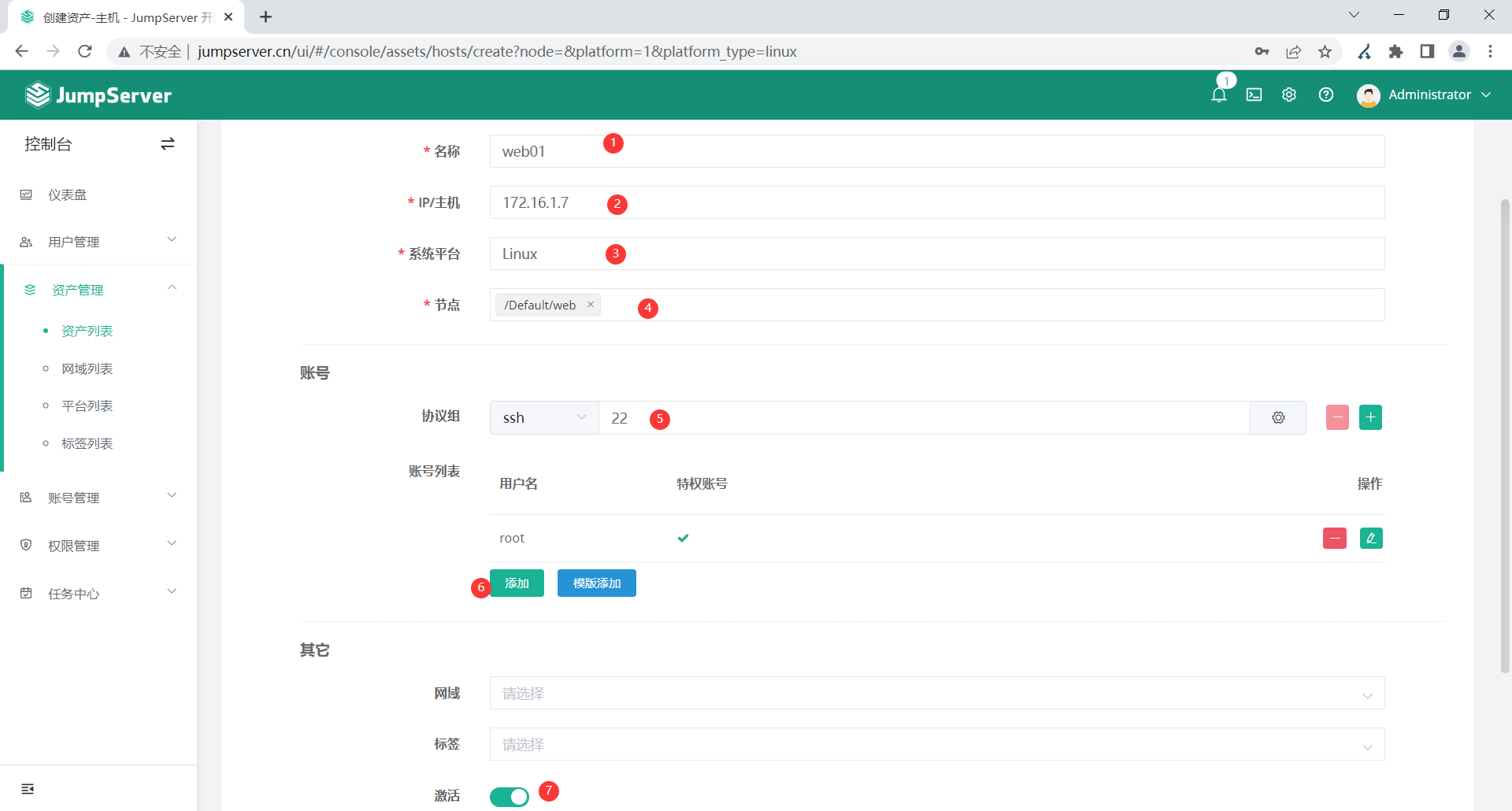Image resolution: width=1512 pixels, height=811 pixels.
Task: Select 平台列表 in sidebar
Action: tap(87, 405)
